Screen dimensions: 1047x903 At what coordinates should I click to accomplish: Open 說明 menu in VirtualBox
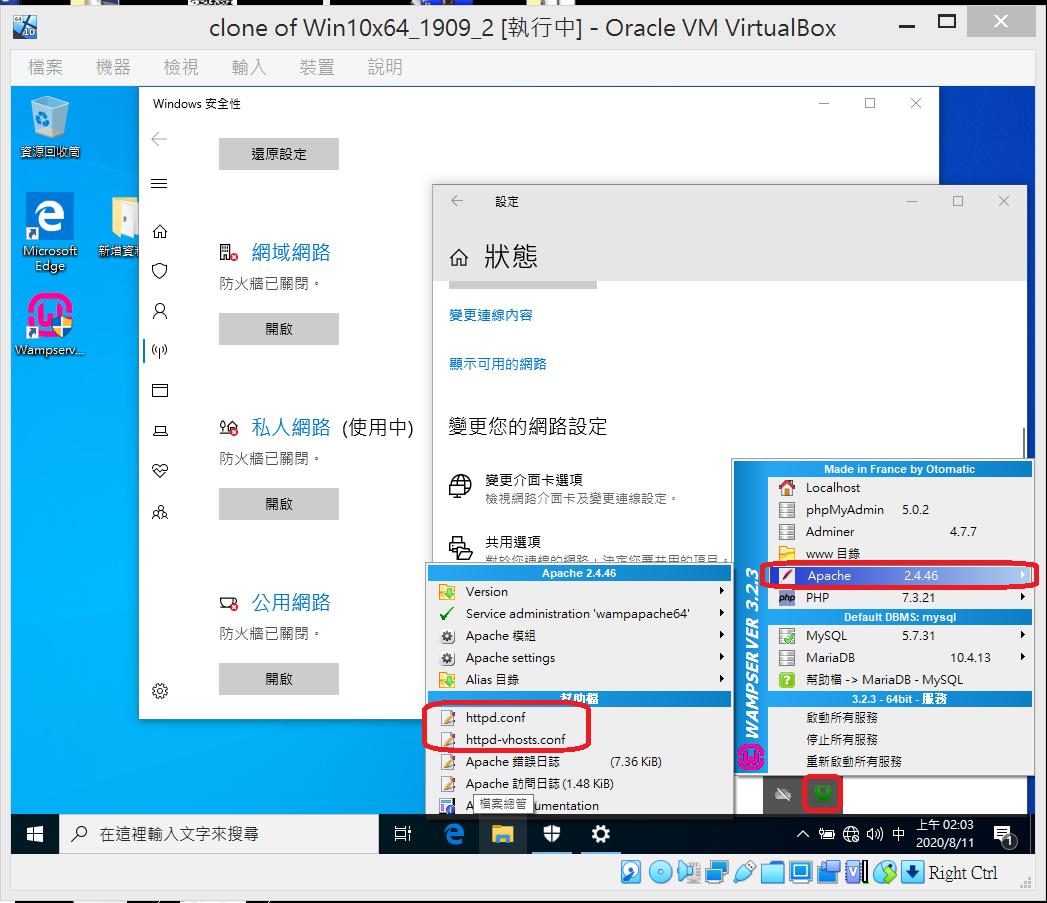coord(385,67)
